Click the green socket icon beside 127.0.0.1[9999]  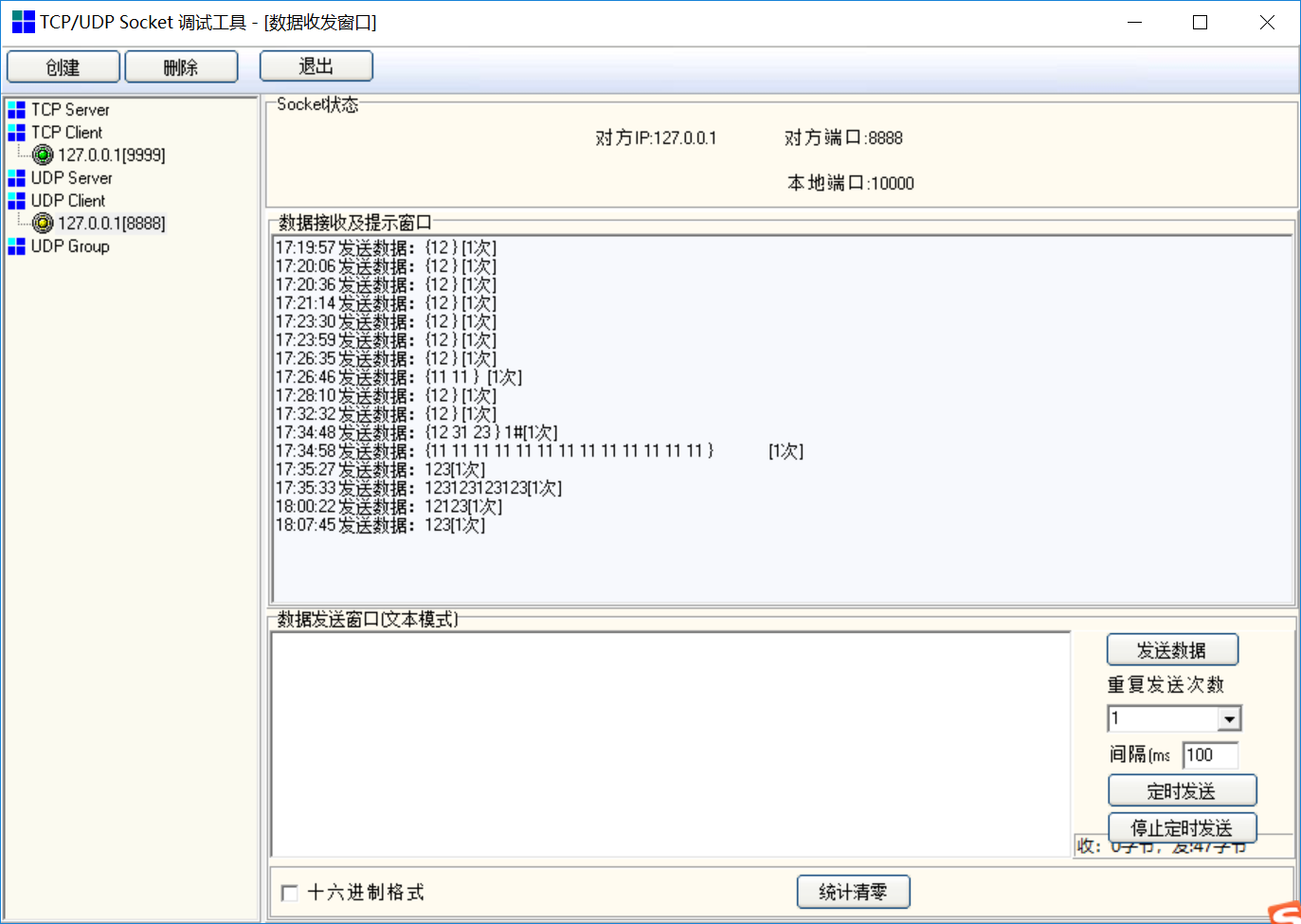coord(42,154)
